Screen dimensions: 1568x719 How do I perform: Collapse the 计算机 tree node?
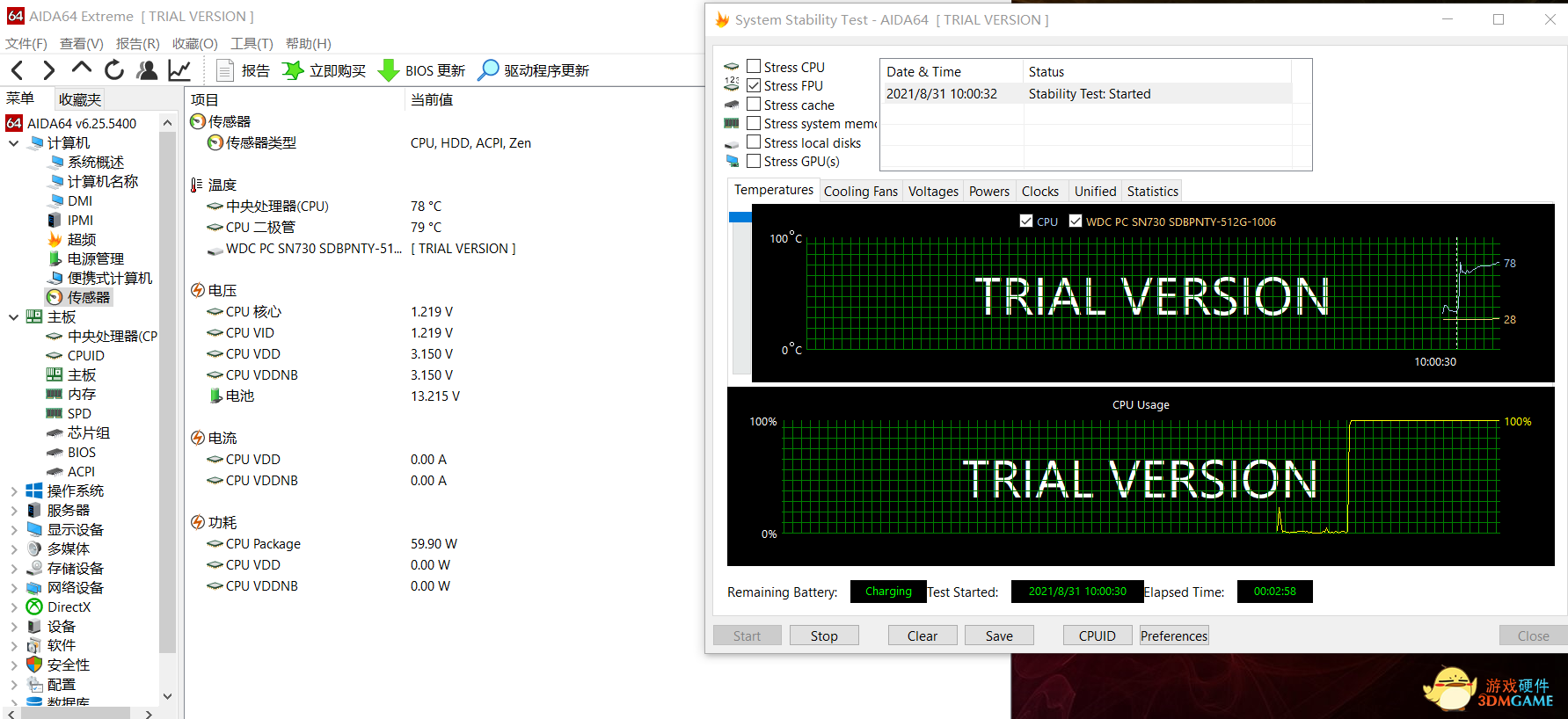pyautogui.click(x=13, y=143)
